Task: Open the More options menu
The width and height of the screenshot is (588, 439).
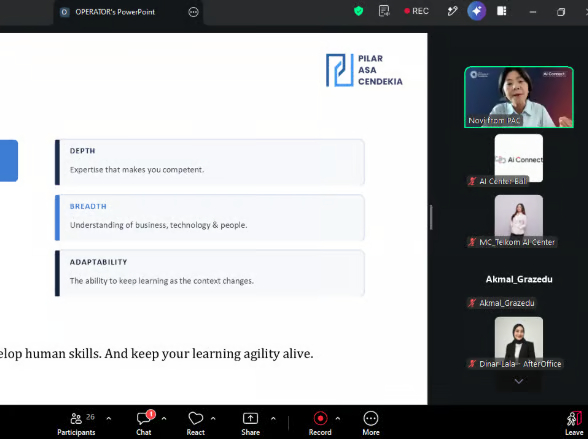Action: [371, 424]
